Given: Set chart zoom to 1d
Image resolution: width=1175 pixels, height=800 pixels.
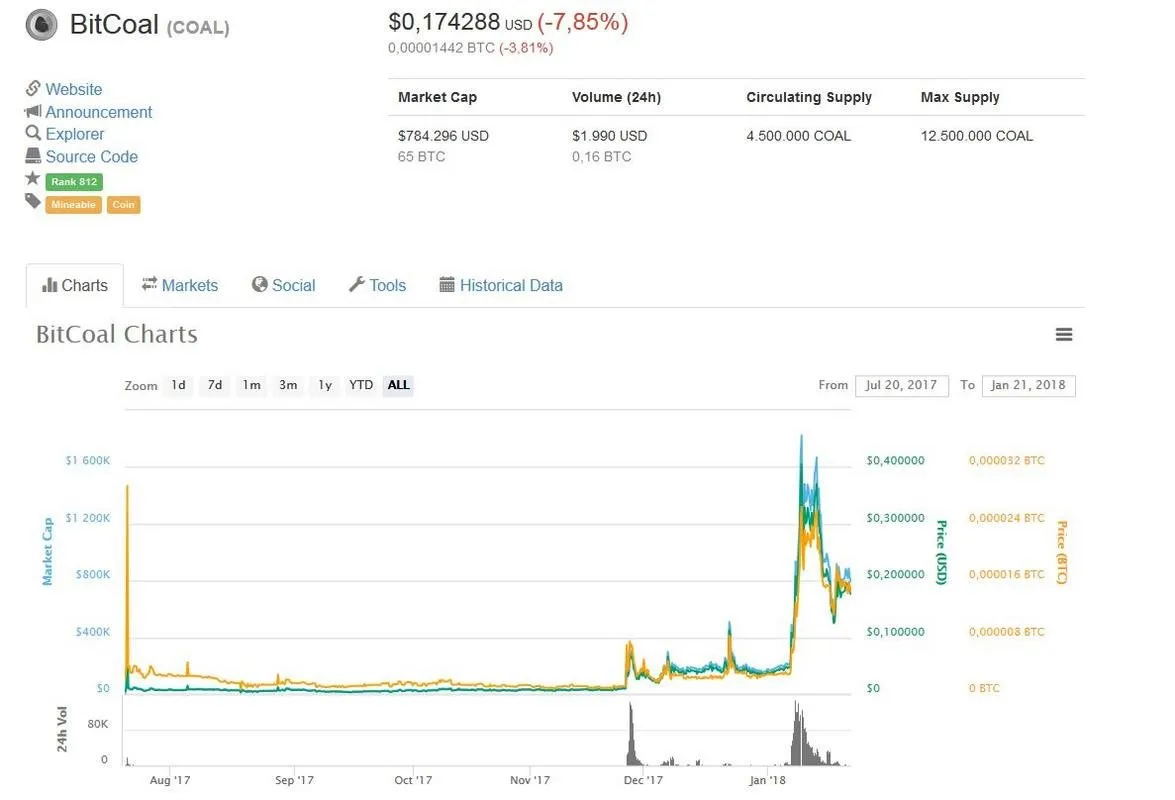Looking at the screenshot, I should tap(178, 385).
